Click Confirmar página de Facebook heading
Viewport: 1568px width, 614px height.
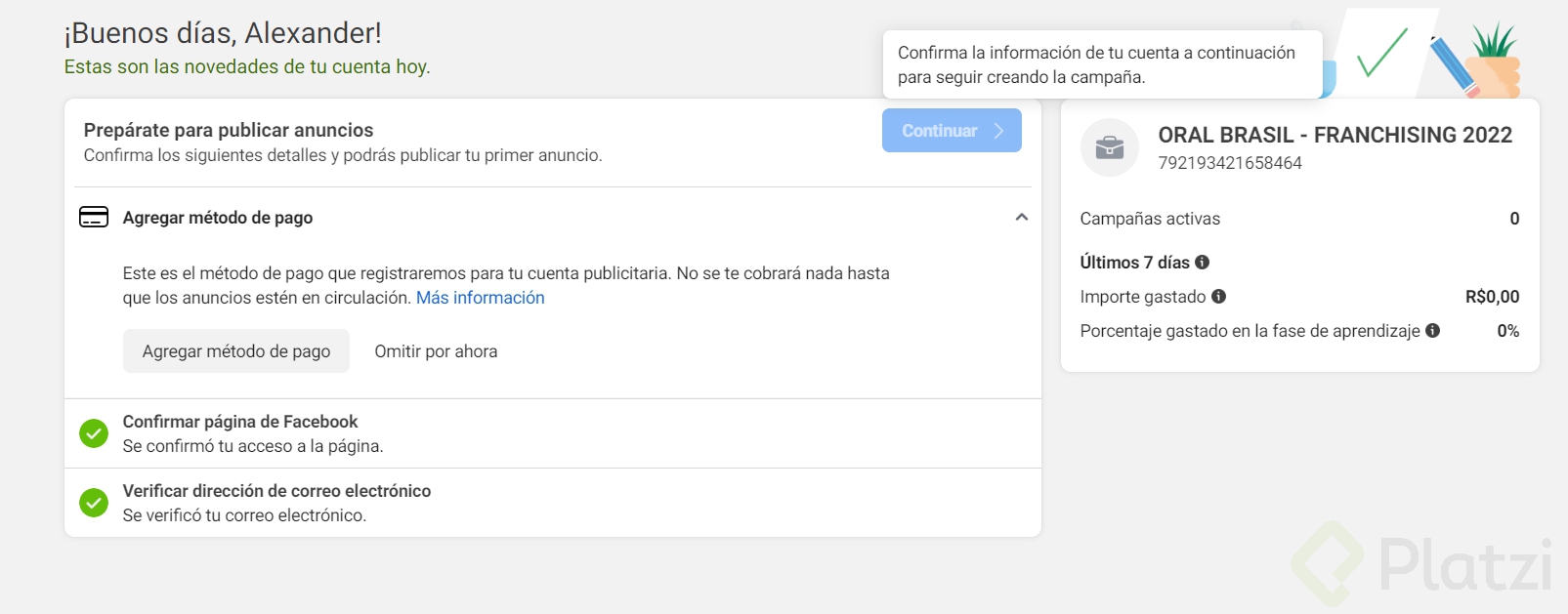pos(240,422)
